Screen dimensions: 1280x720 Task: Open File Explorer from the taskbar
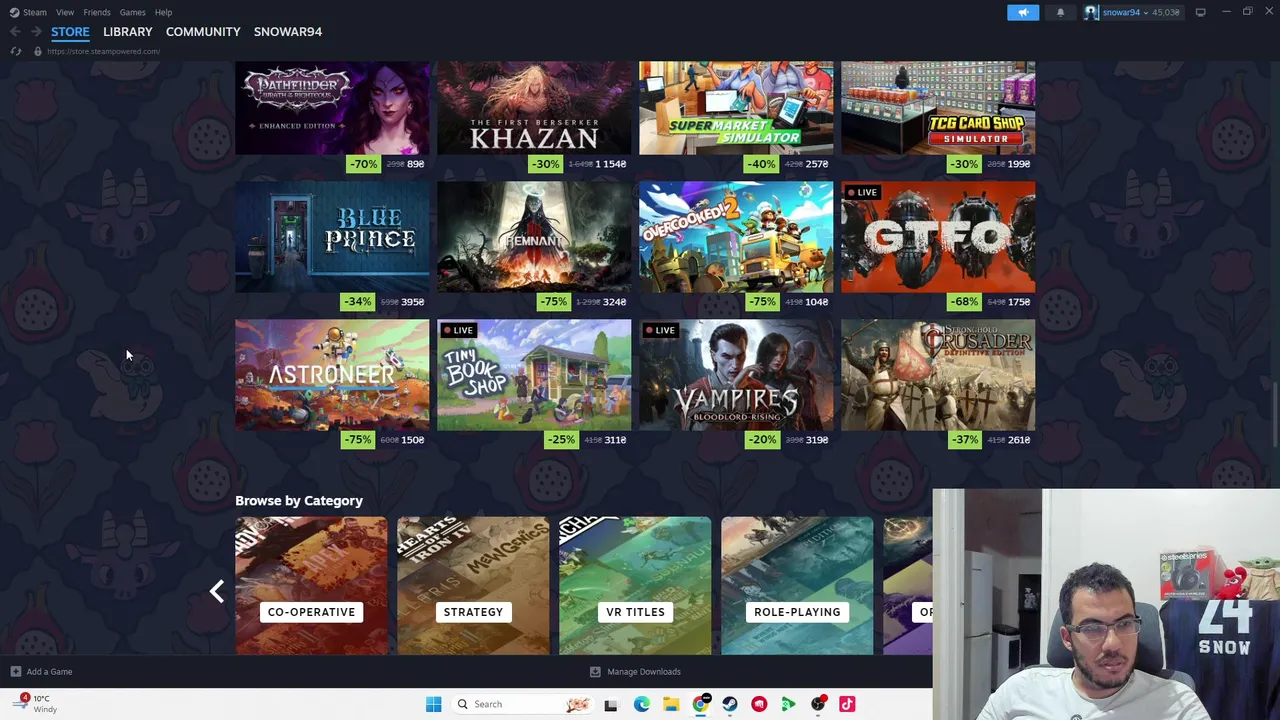tap(670, 704)
